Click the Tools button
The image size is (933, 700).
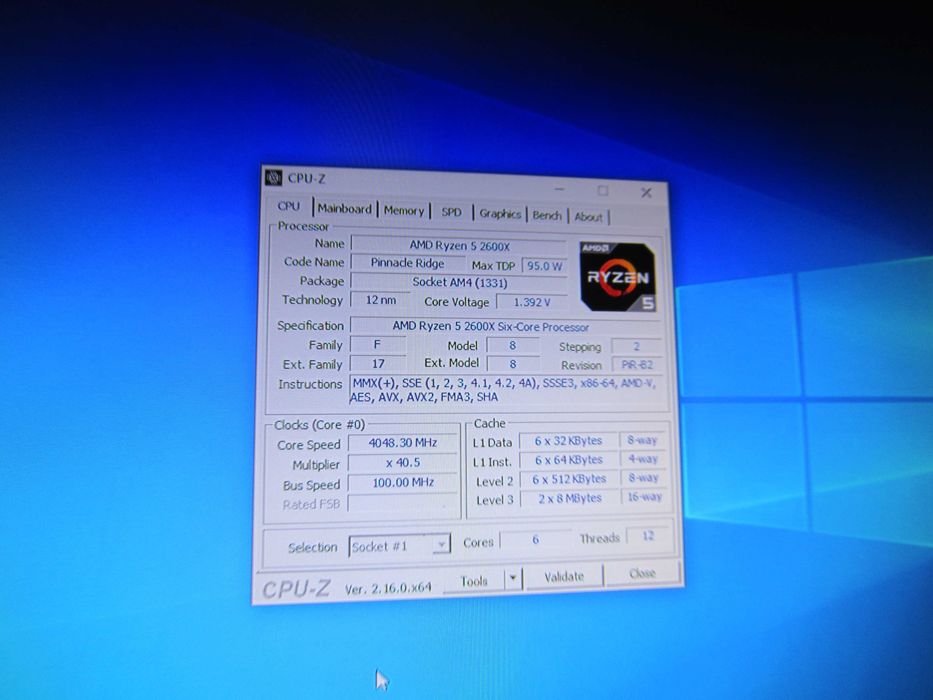474,580
